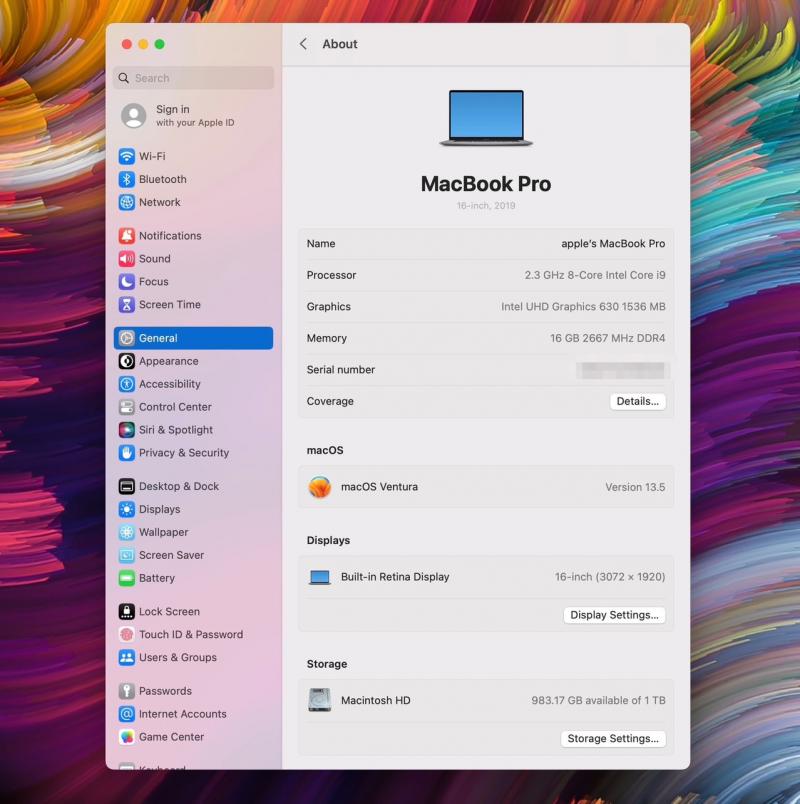The width and height of the screenshot is (800, 804).
Task: Select the Accessibility icon
Action: click(x=127, y=384)
